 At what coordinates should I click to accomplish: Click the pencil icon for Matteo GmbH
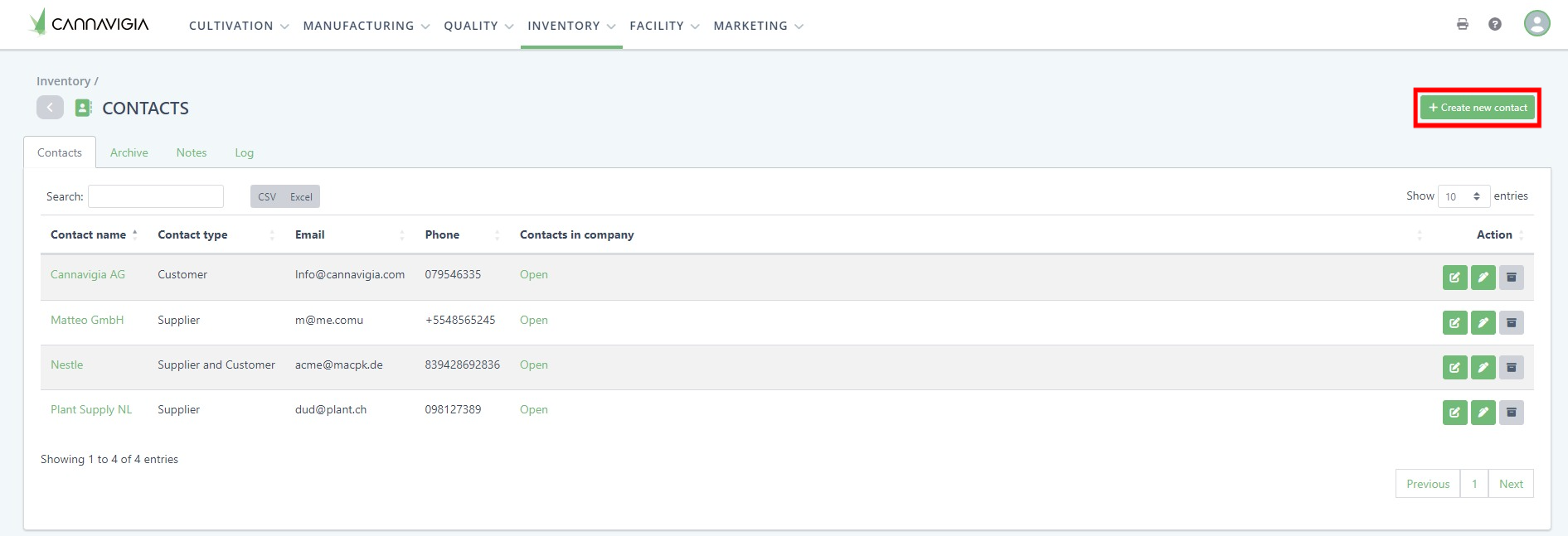tap(1483, 322)
